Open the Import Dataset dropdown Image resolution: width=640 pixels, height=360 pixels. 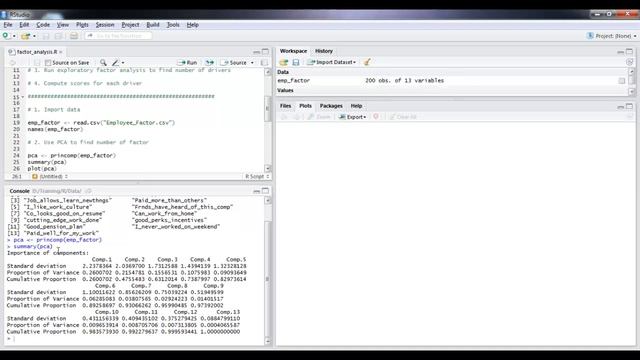[x=331, y=62]
